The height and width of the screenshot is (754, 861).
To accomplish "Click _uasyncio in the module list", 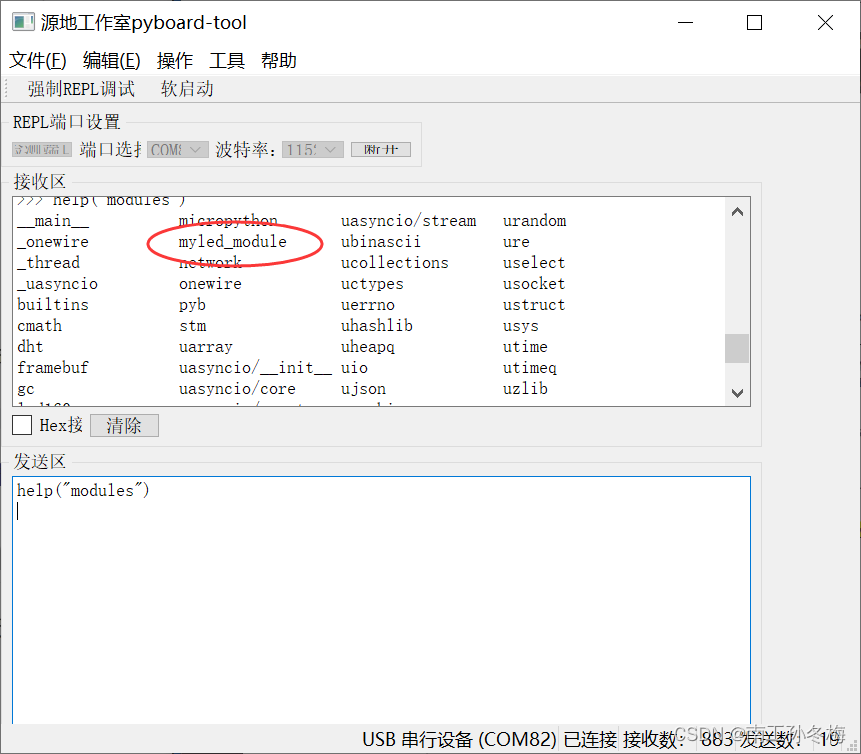I will click(57, 284).
